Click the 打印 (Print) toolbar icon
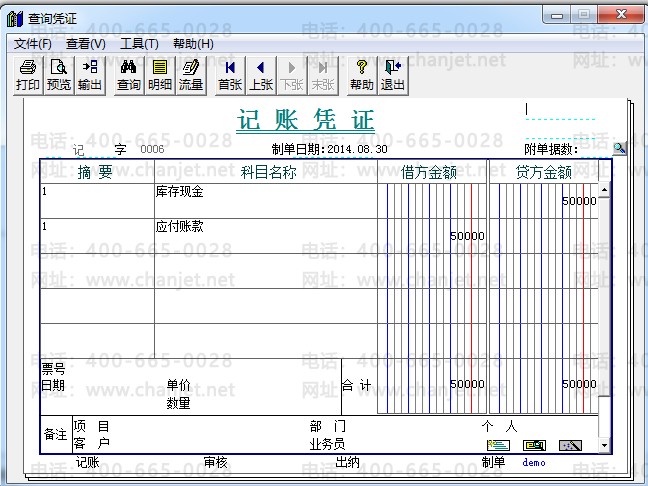This screenshot has height=486, width=648. click(x=28, y=75)
